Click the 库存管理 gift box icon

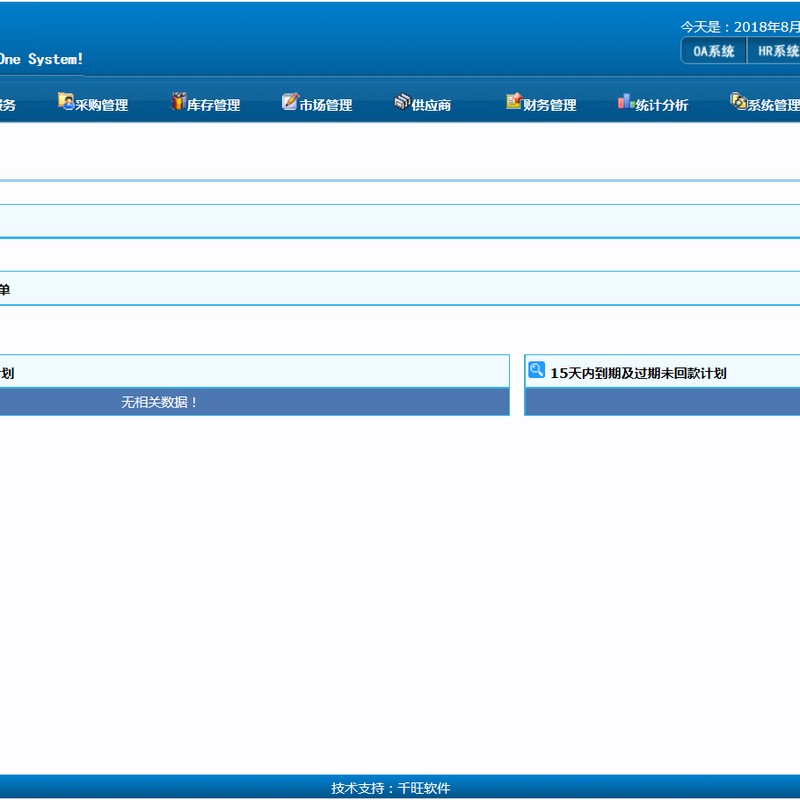(178, 101)
